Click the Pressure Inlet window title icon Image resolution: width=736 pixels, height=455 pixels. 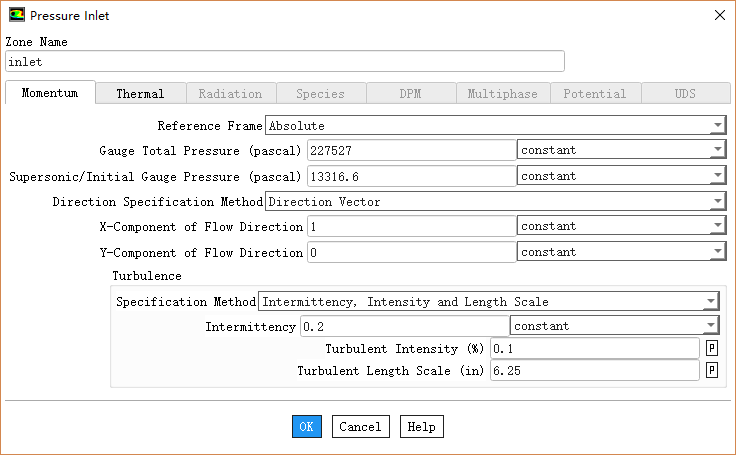(x=16, y=15)
